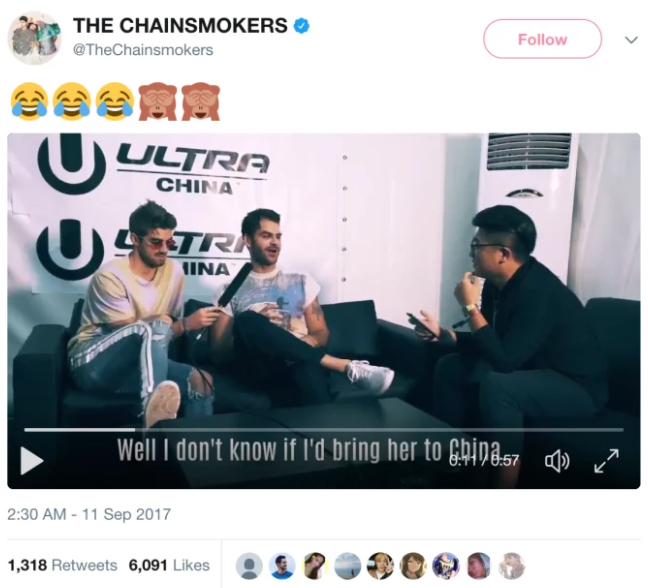Open tweet options chevron menu
This screenshot has width=648, height=588.
coord(631,40)
